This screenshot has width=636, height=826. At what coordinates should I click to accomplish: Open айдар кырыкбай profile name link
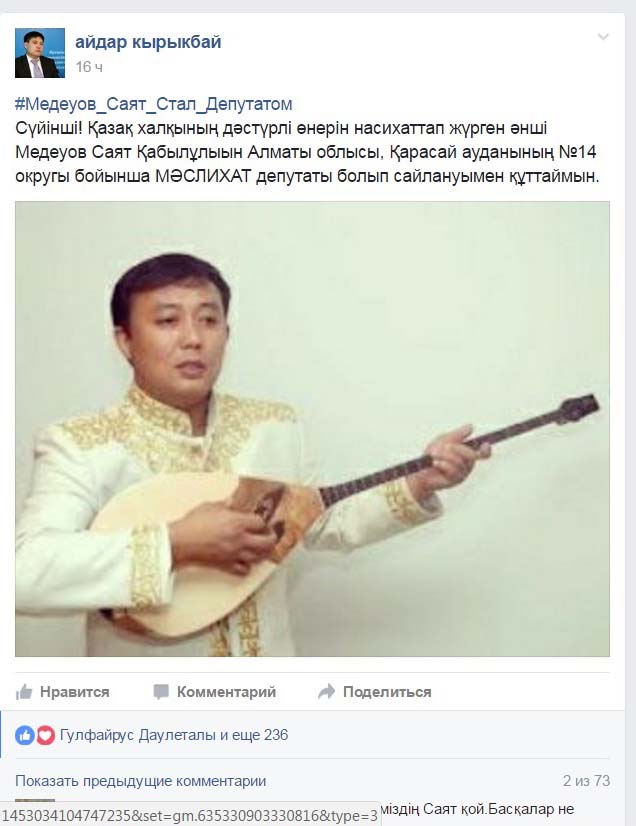pos(148,42)
